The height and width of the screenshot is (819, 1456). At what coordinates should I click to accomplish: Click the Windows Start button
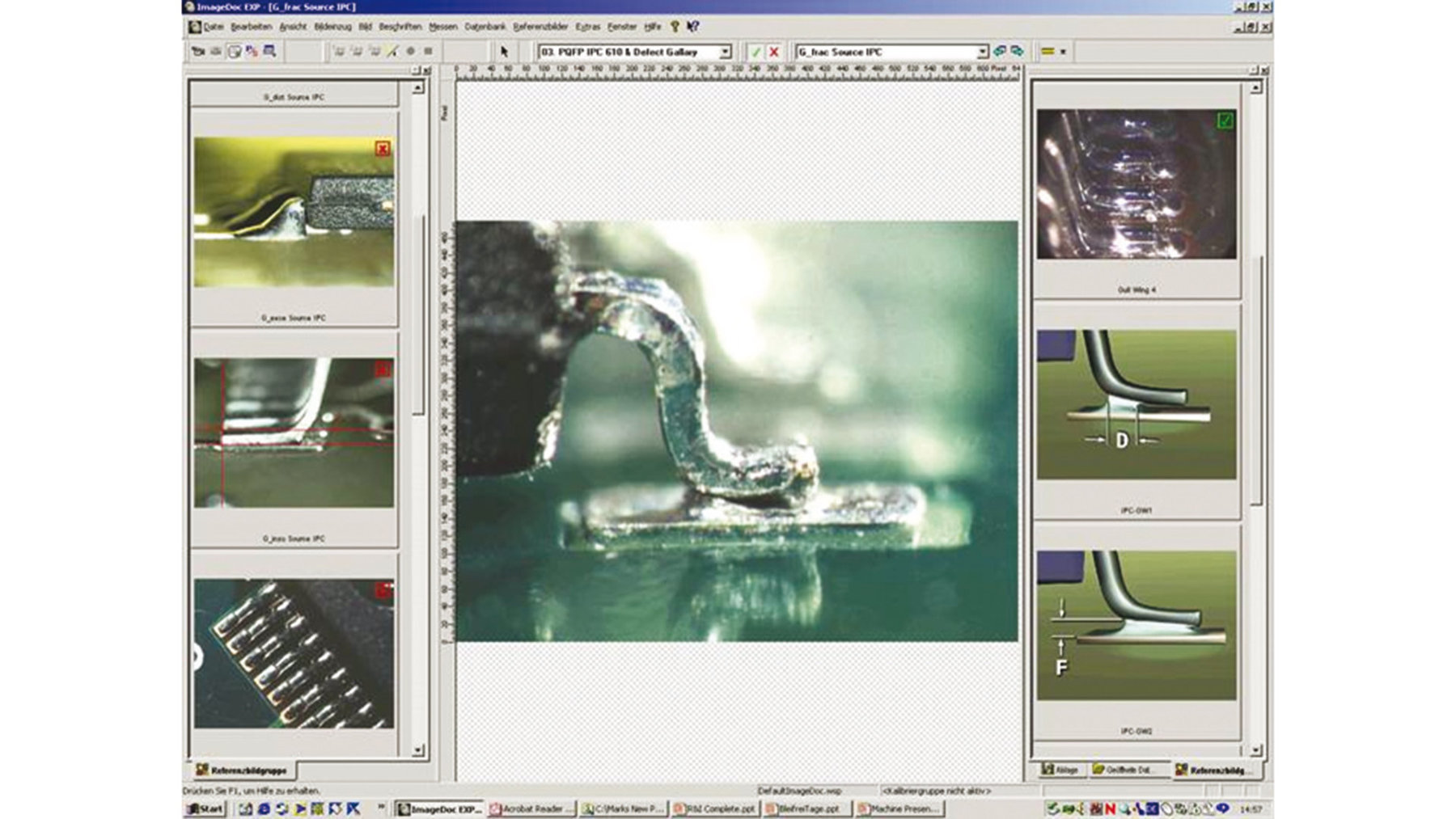click(x=205, y=808)
